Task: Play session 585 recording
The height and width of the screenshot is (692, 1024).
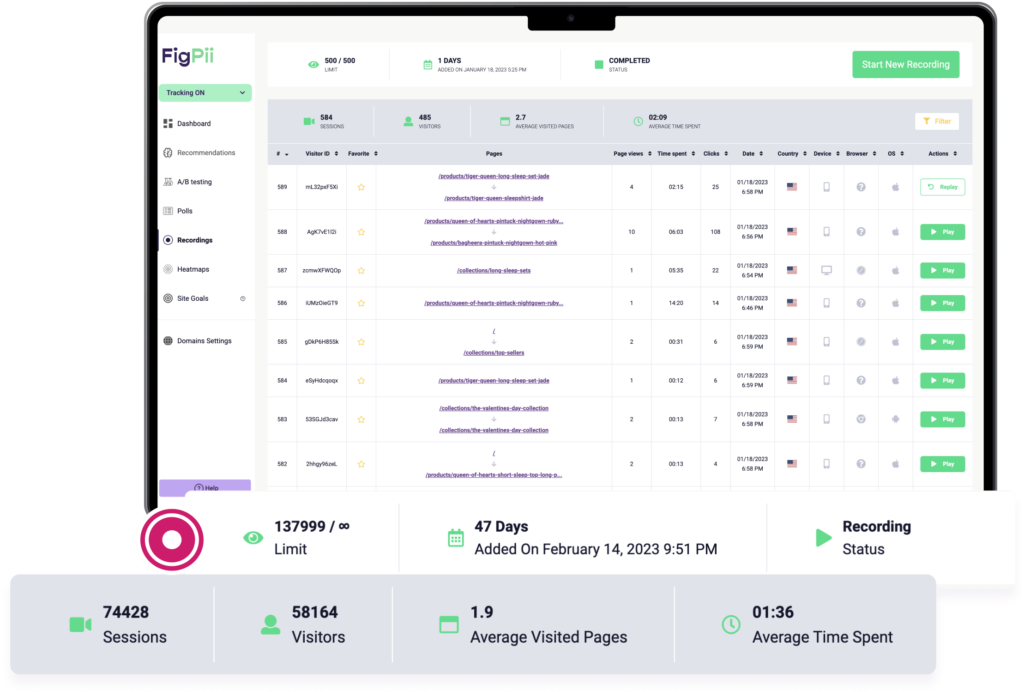Action: tap(942, 342)
